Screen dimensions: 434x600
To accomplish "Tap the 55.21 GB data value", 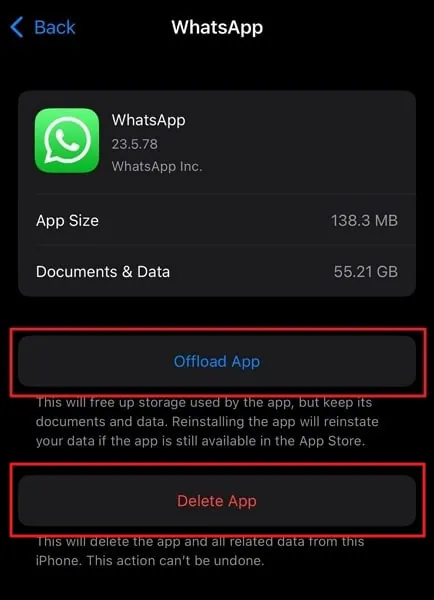I will point(365,272).
